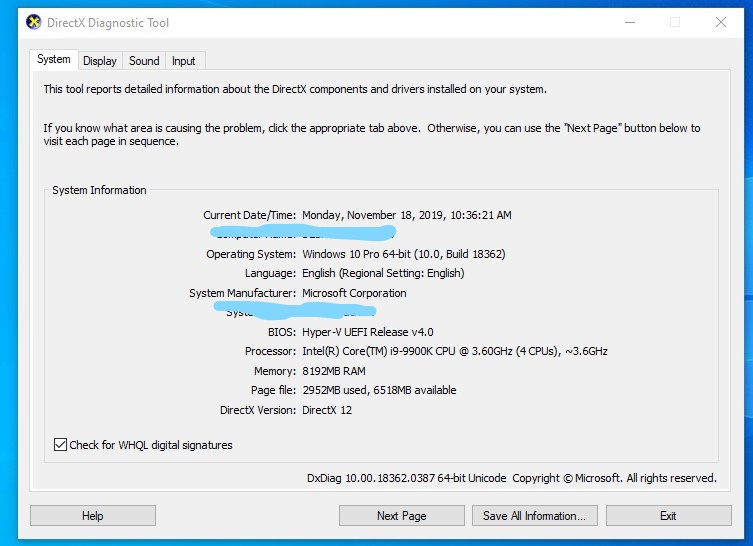Click the BIOS Hyper-V UEFI value
Screen dimensions: 753x546
(367, 332)
